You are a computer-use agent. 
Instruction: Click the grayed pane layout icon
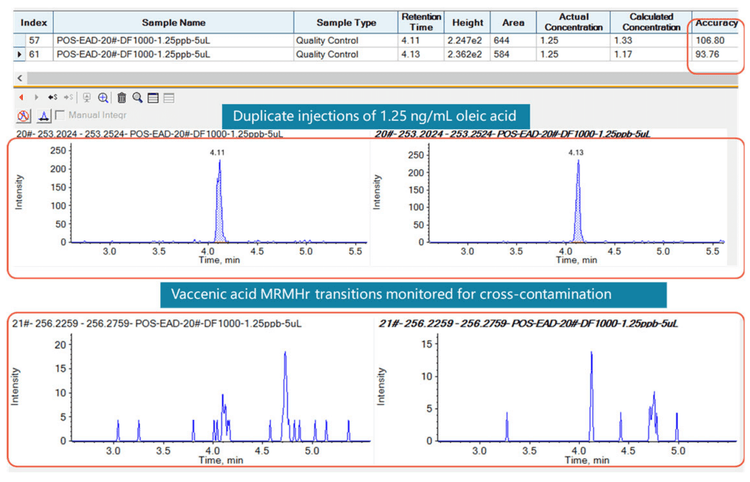coord(169,98)
